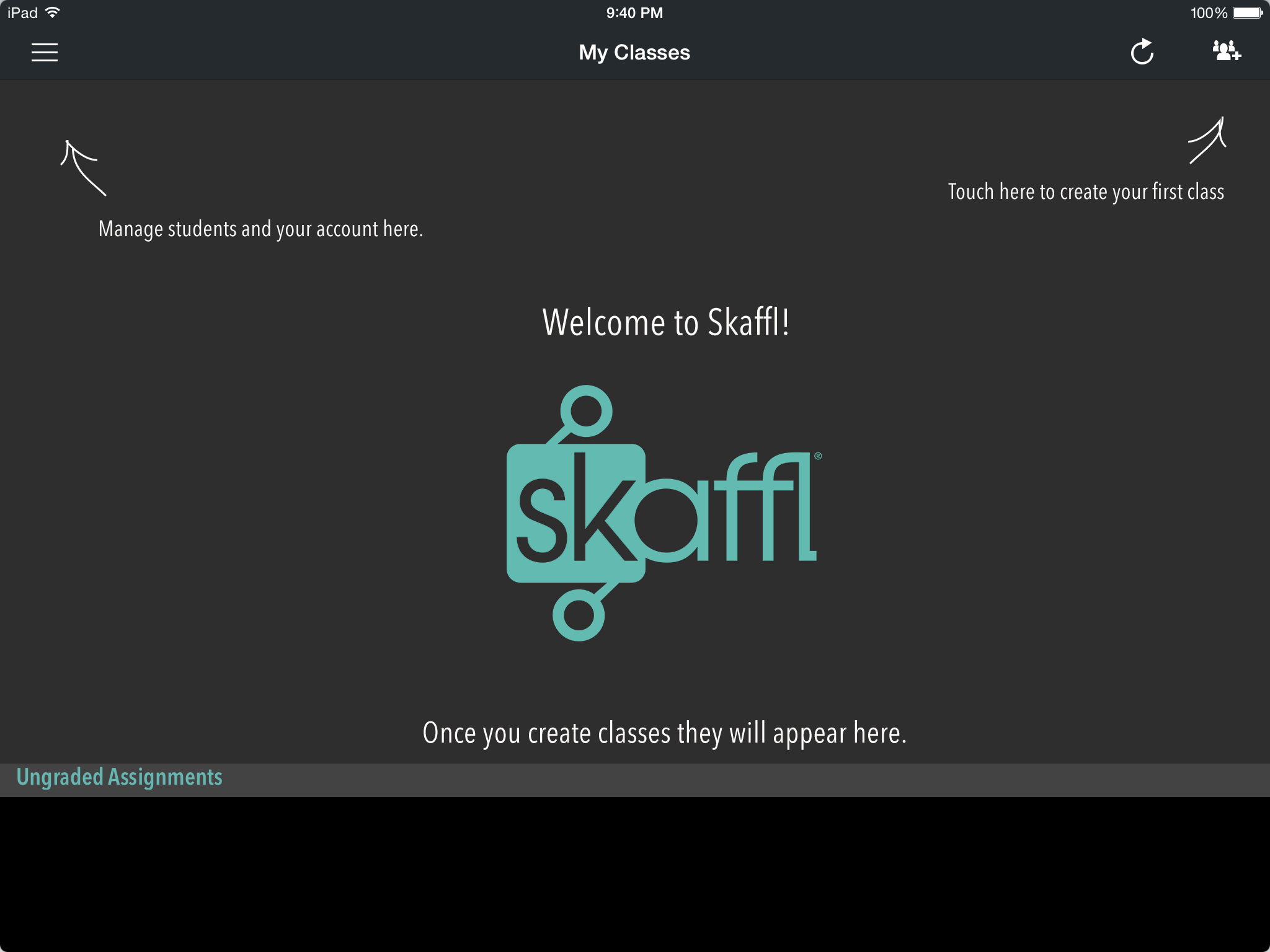The width and height of the screenshot is (1270, 952).
Task: Tap the Welcome to Skaffl! heading
Action: click(x=666, y=322)
